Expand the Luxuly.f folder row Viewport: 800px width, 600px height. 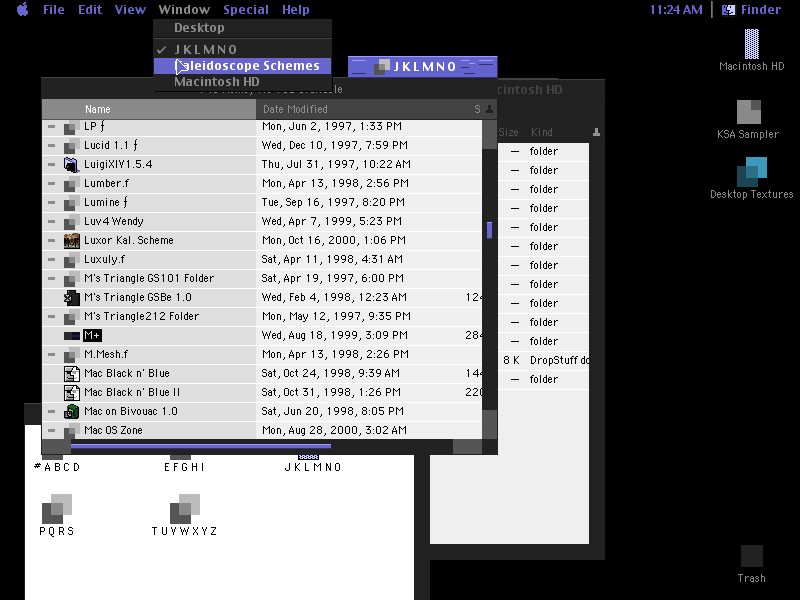pyautogui.click(x=52, y=259)
